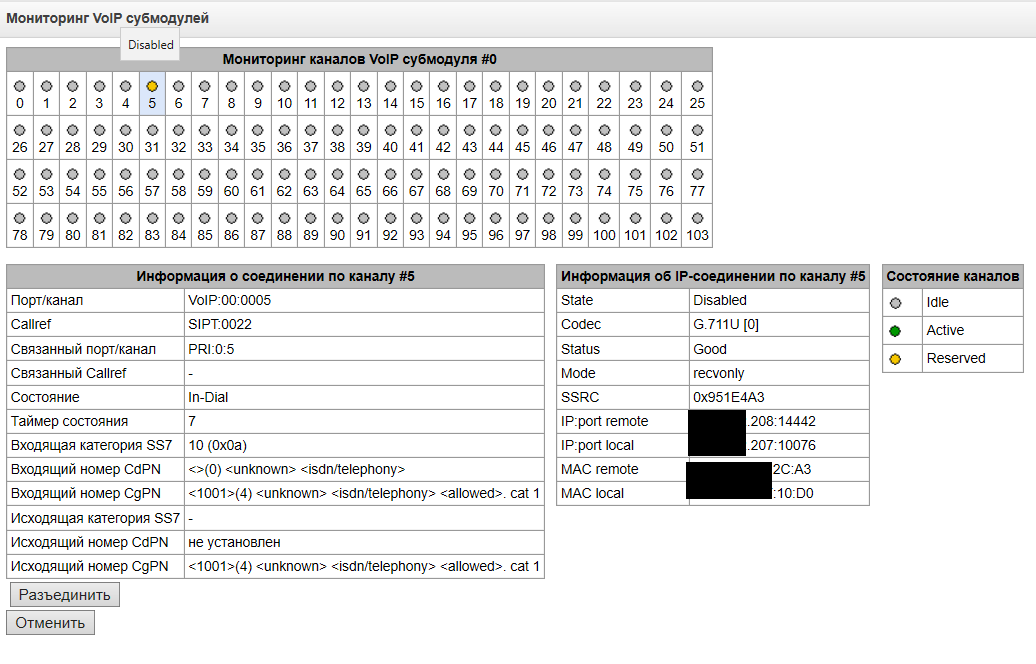The height and width of the screenshot is (664, 1036).
Task: Click the Mode value recvonly
Action: click(719, 373)
